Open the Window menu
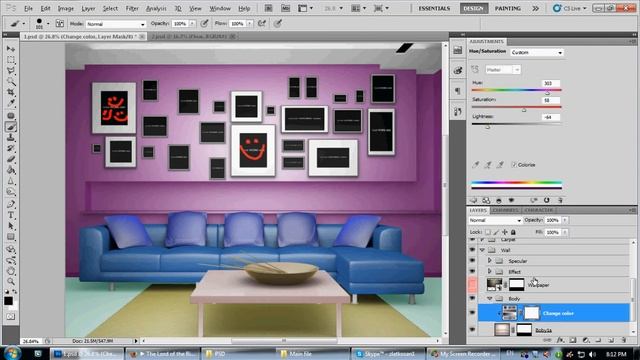Screen dimensions: 640x360 [220, 8]
